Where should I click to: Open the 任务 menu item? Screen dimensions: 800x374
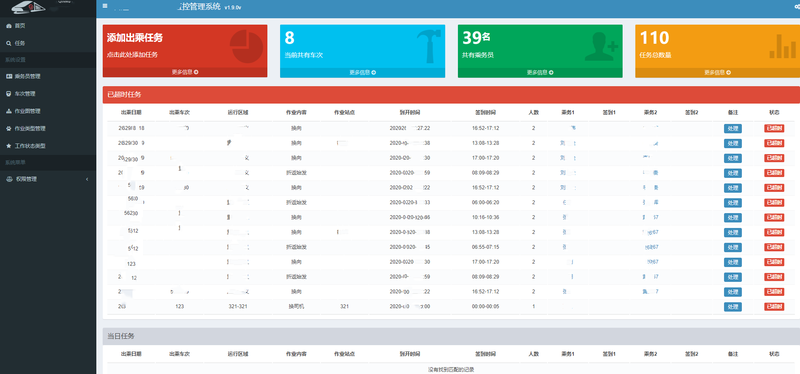point(48,43)
